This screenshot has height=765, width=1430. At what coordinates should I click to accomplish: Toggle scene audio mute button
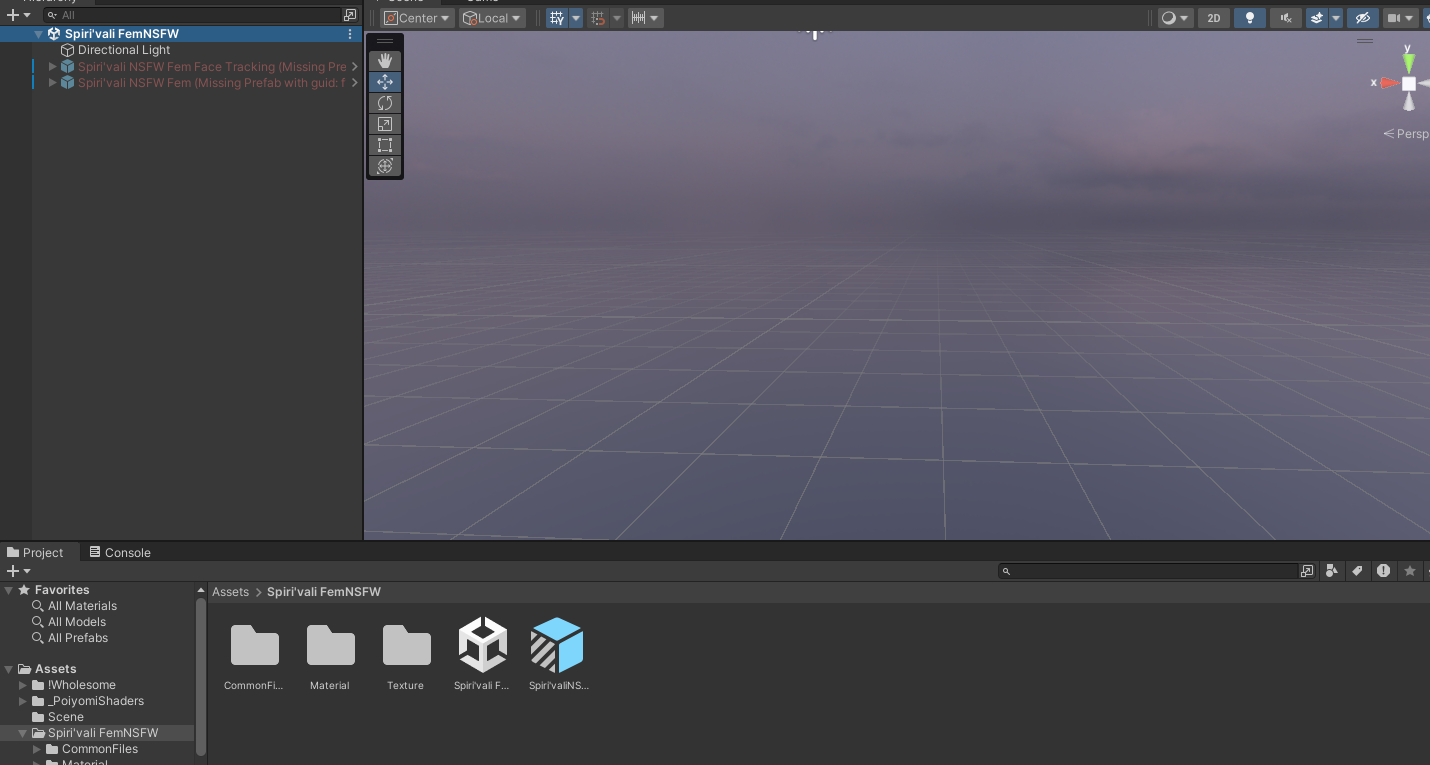[x=1285, y=18]
